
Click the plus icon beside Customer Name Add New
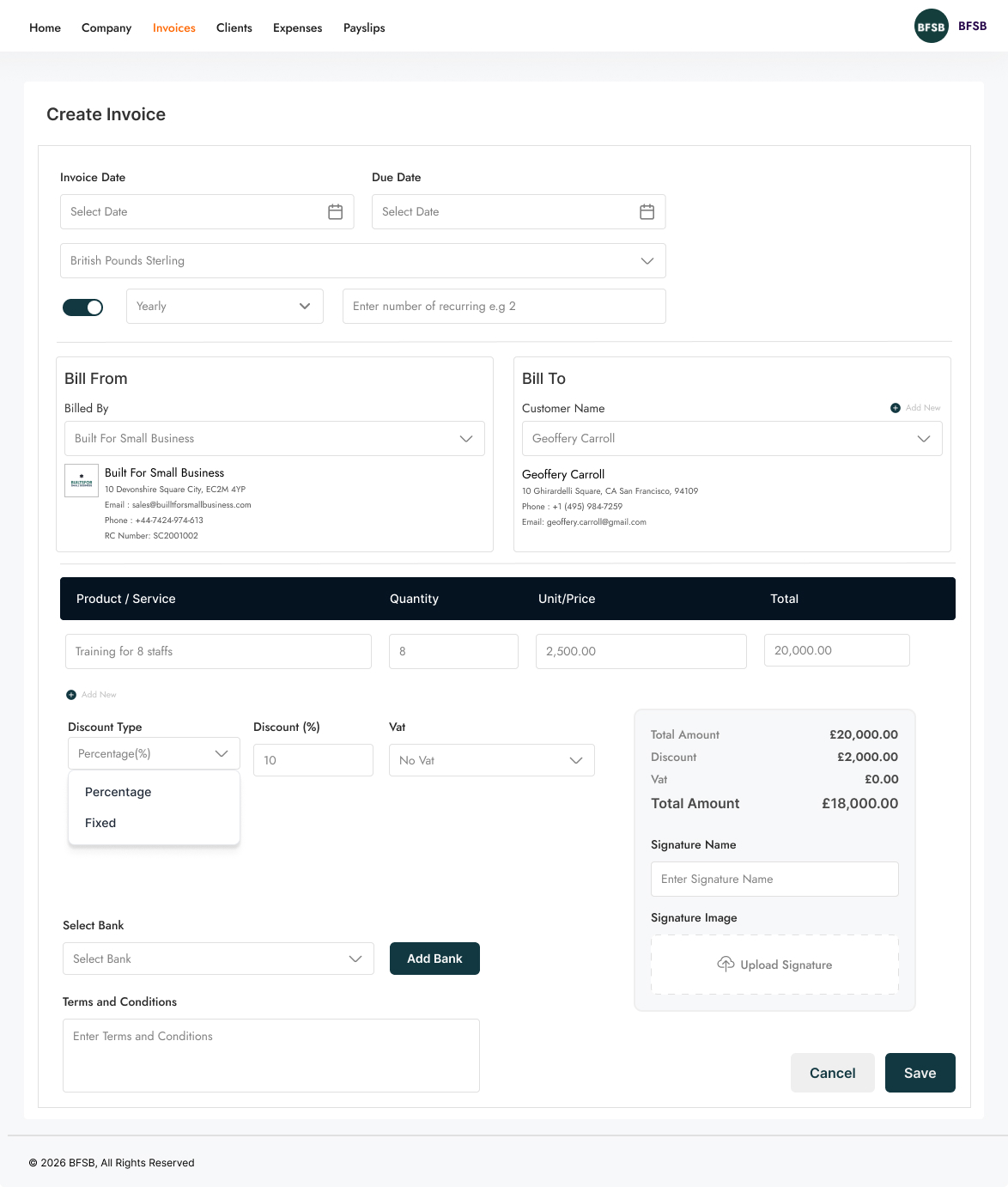tap(896, 408)
